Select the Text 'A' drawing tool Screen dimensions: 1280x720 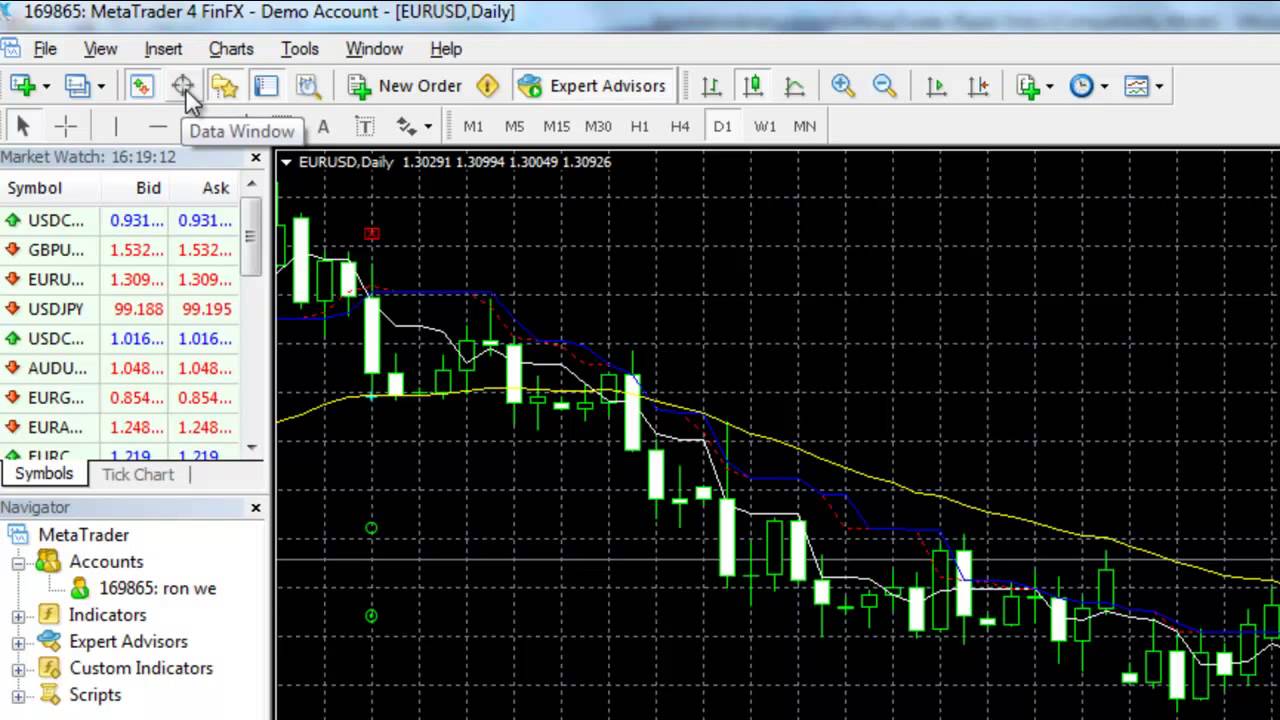323,126
